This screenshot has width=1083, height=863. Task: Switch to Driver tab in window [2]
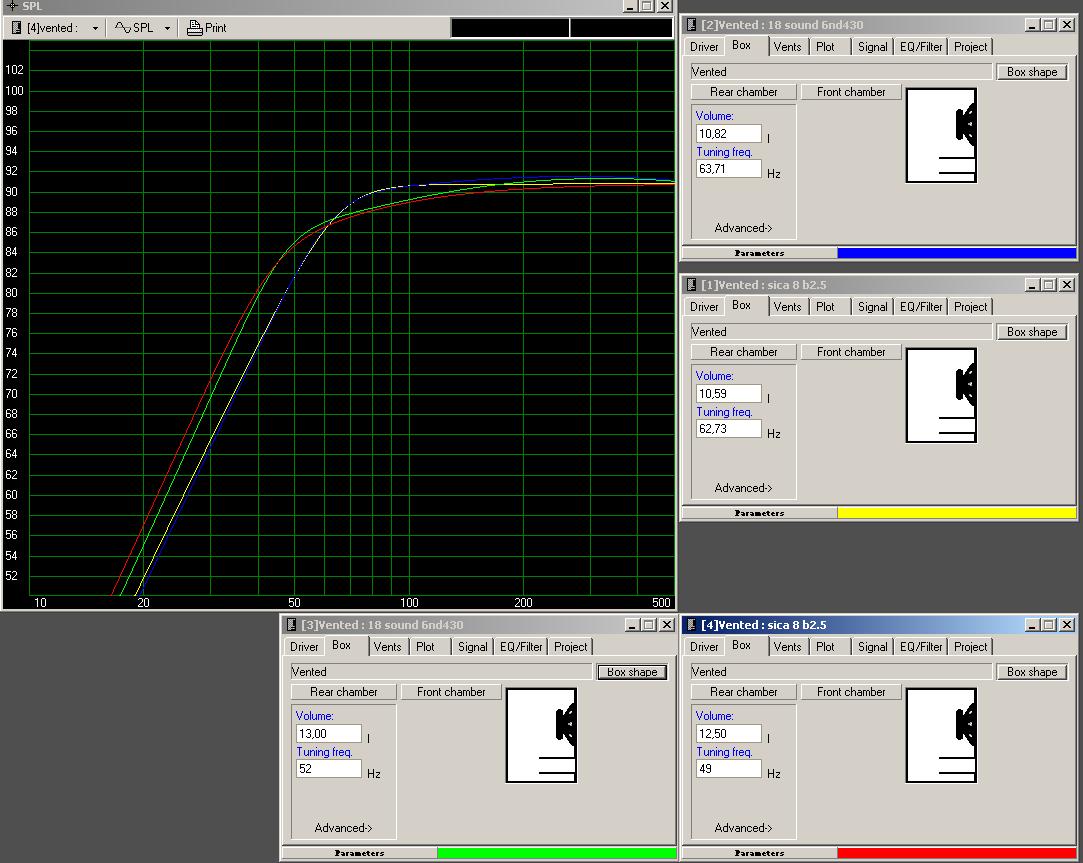[704, 47]
